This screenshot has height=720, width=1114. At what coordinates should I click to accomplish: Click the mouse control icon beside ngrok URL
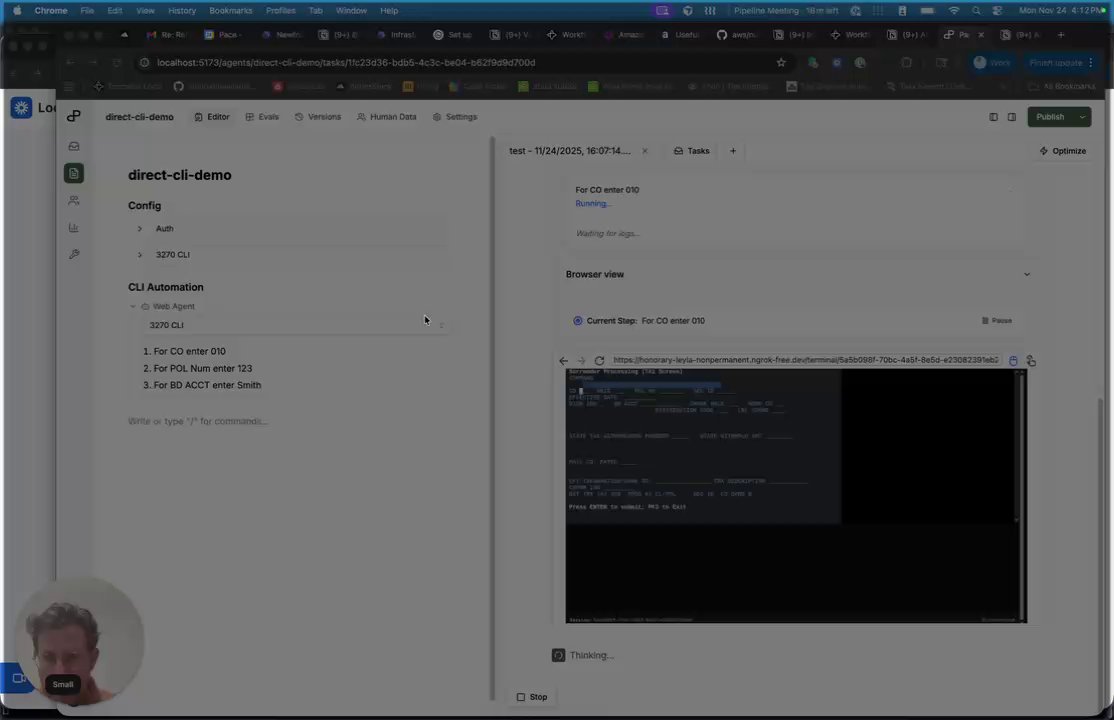1013,360
